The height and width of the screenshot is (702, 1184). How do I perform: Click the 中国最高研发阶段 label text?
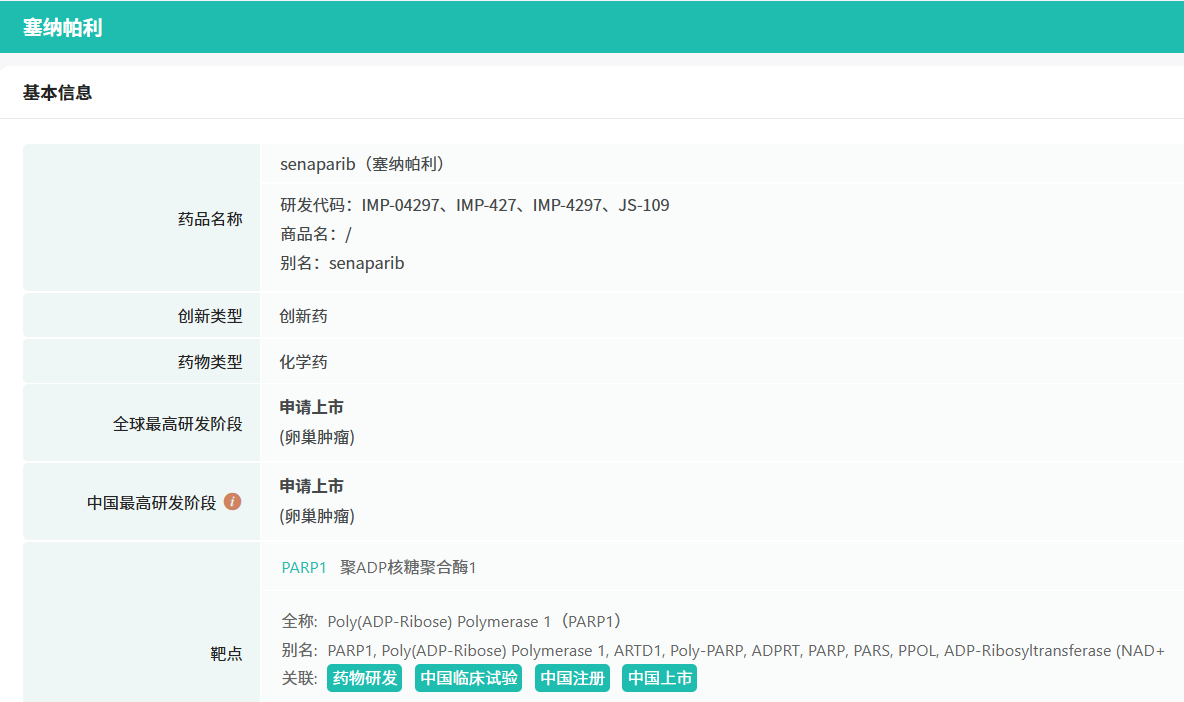151,503
